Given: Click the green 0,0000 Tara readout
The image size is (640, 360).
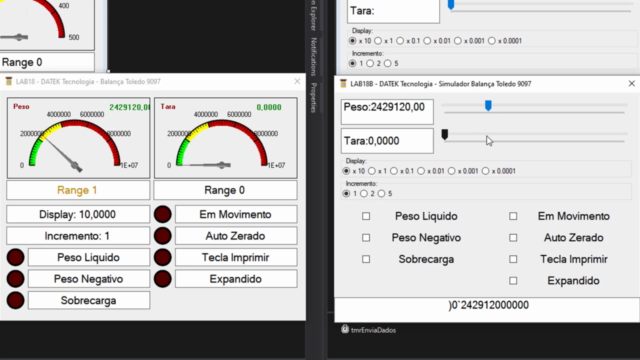Looking at the screenshot, I should (269, 107).
